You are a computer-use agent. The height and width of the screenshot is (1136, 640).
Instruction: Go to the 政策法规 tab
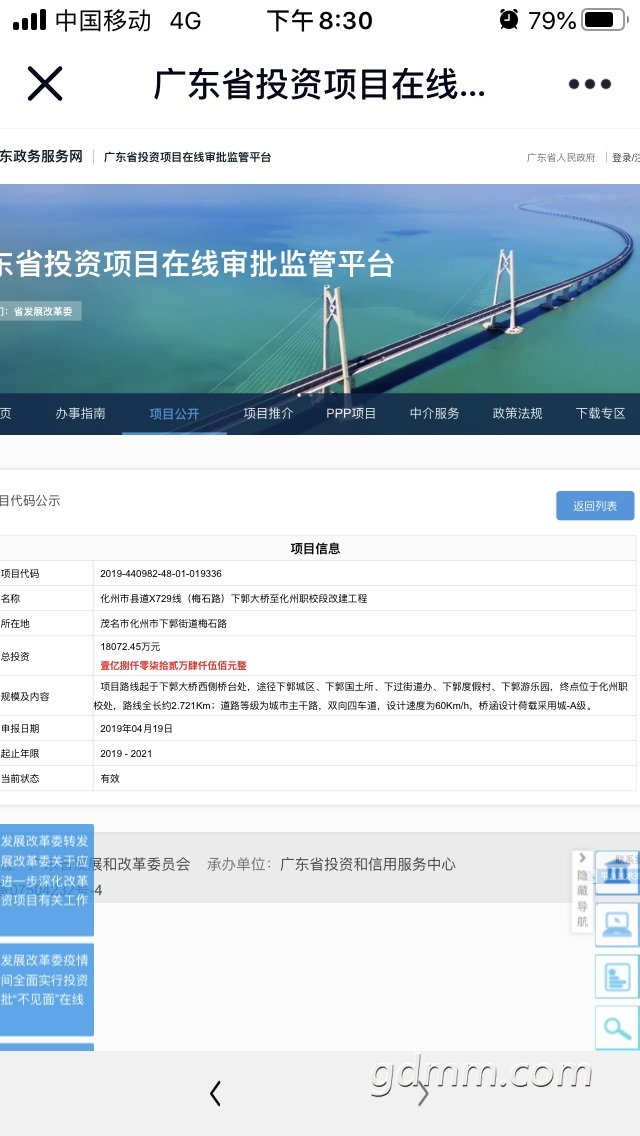pos(517,414)
